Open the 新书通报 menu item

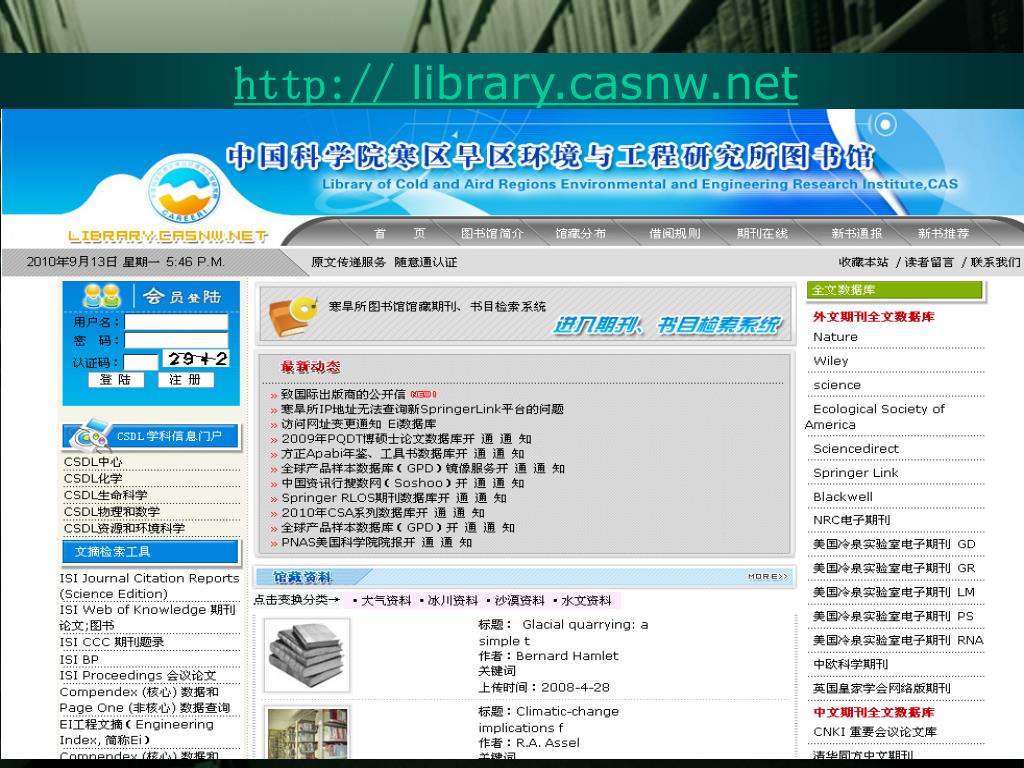click(x=856, y=233)
